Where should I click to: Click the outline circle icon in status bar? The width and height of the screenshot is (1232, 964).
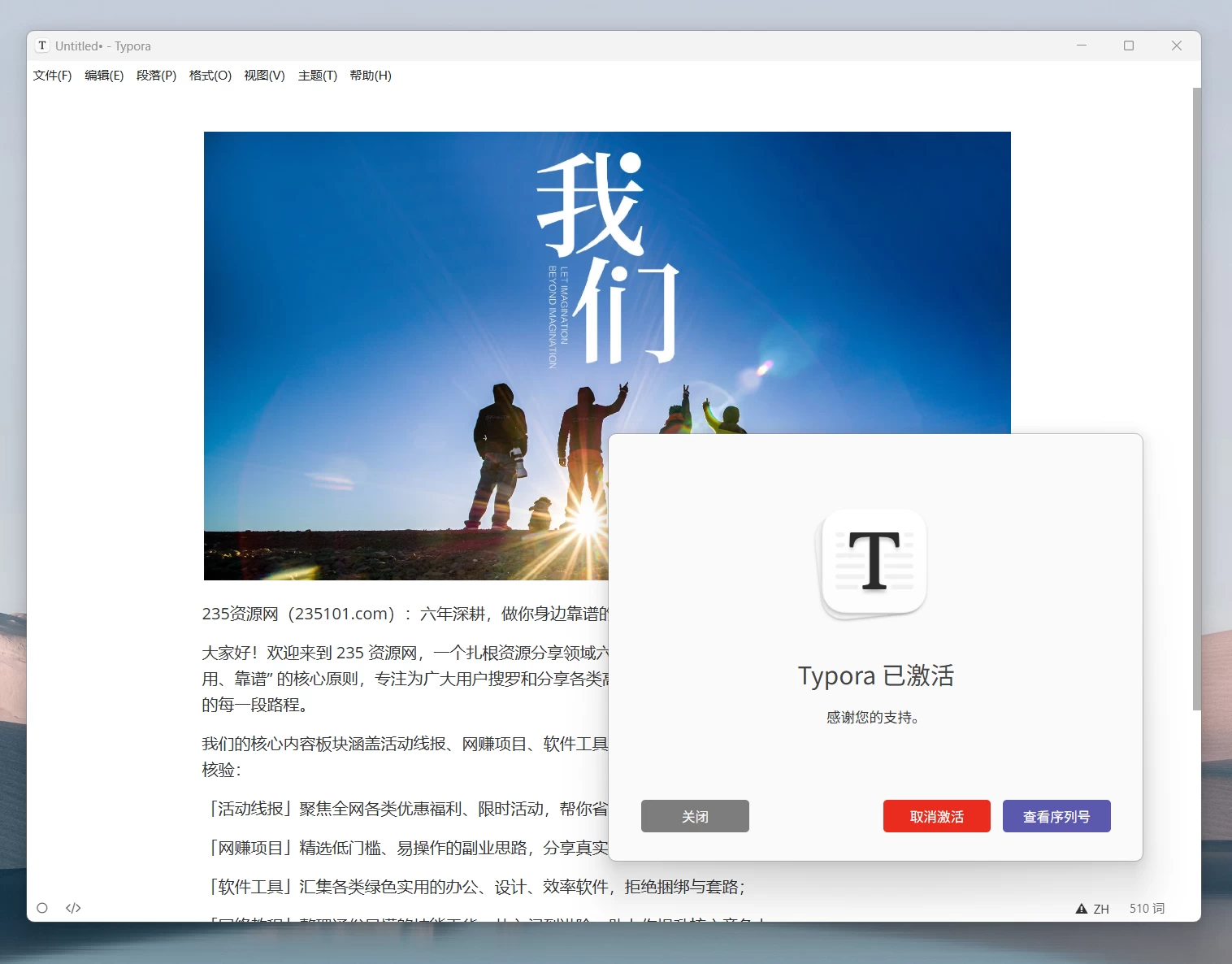coord(42,908)
